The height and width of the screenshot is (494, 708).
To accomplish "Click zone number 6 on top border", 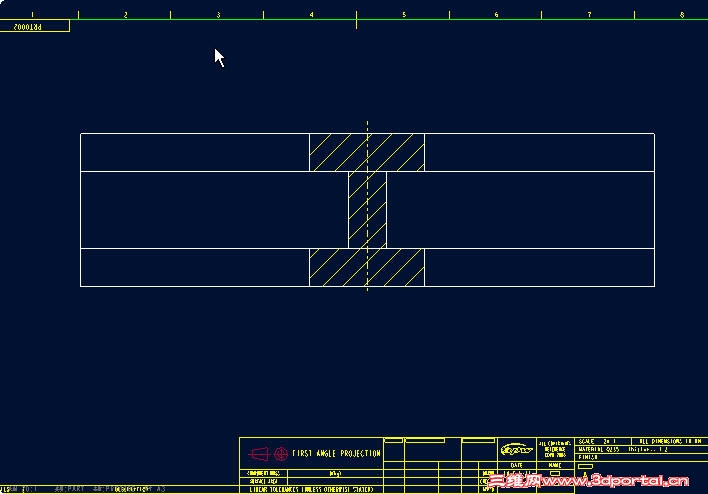I will click(x=496, y=15).
